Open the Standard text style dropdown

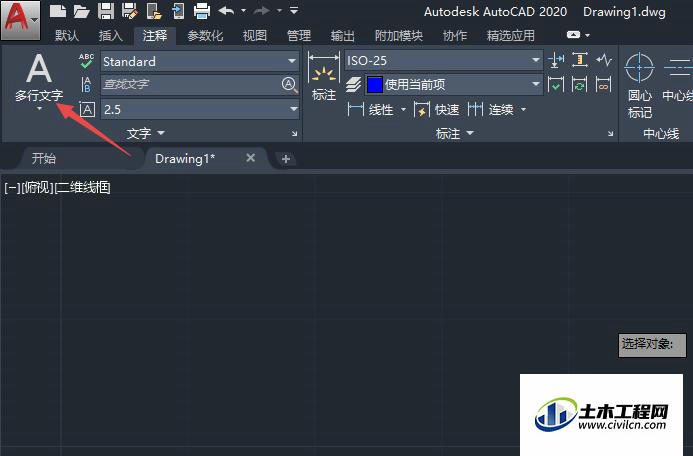pyautogui.click(x=200, y=61)
